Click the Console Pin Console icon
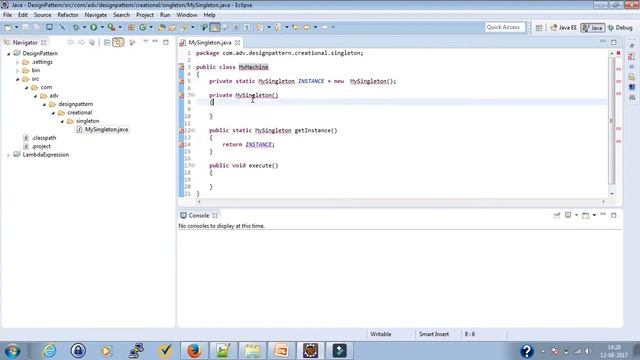The width and height of the screenshot is (640, 360). point(556,215)
